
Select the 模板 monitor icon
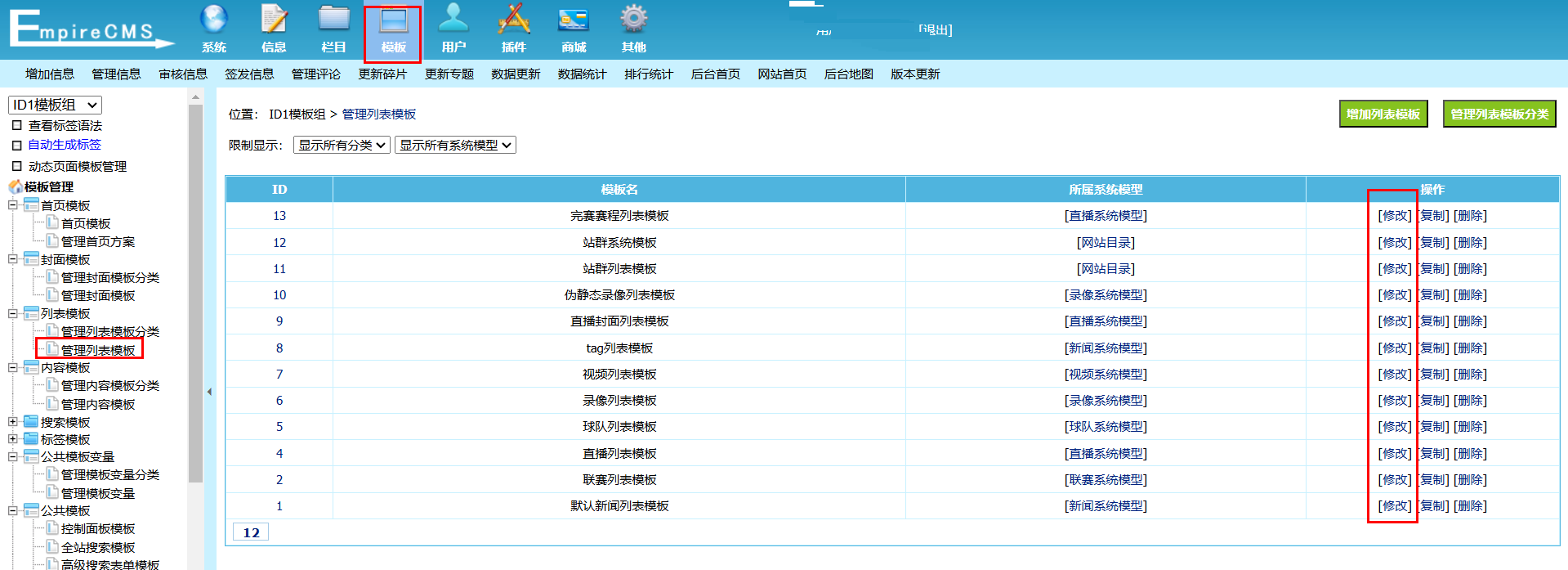click(393, 22)
